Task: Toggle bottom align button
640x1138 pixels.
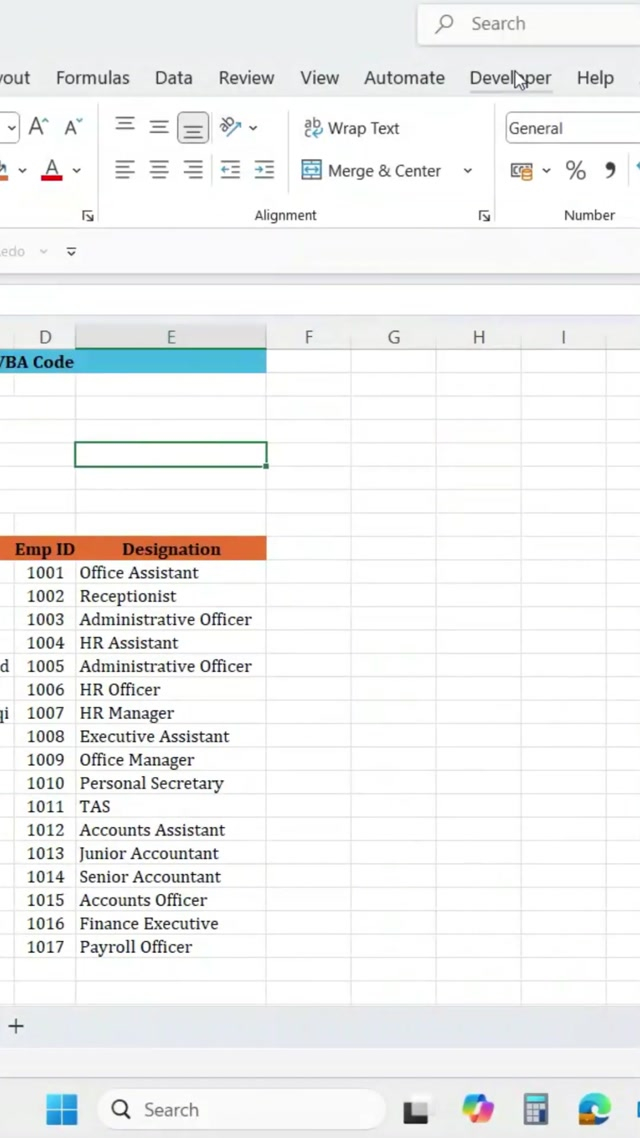Action: [x=193, y=127]
